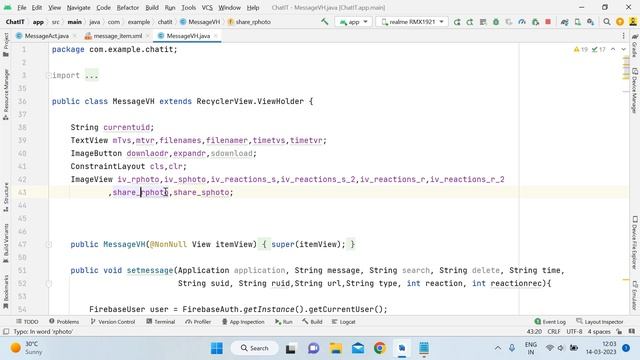
Task: Open the Refactor menu
Action: [128, 7]
